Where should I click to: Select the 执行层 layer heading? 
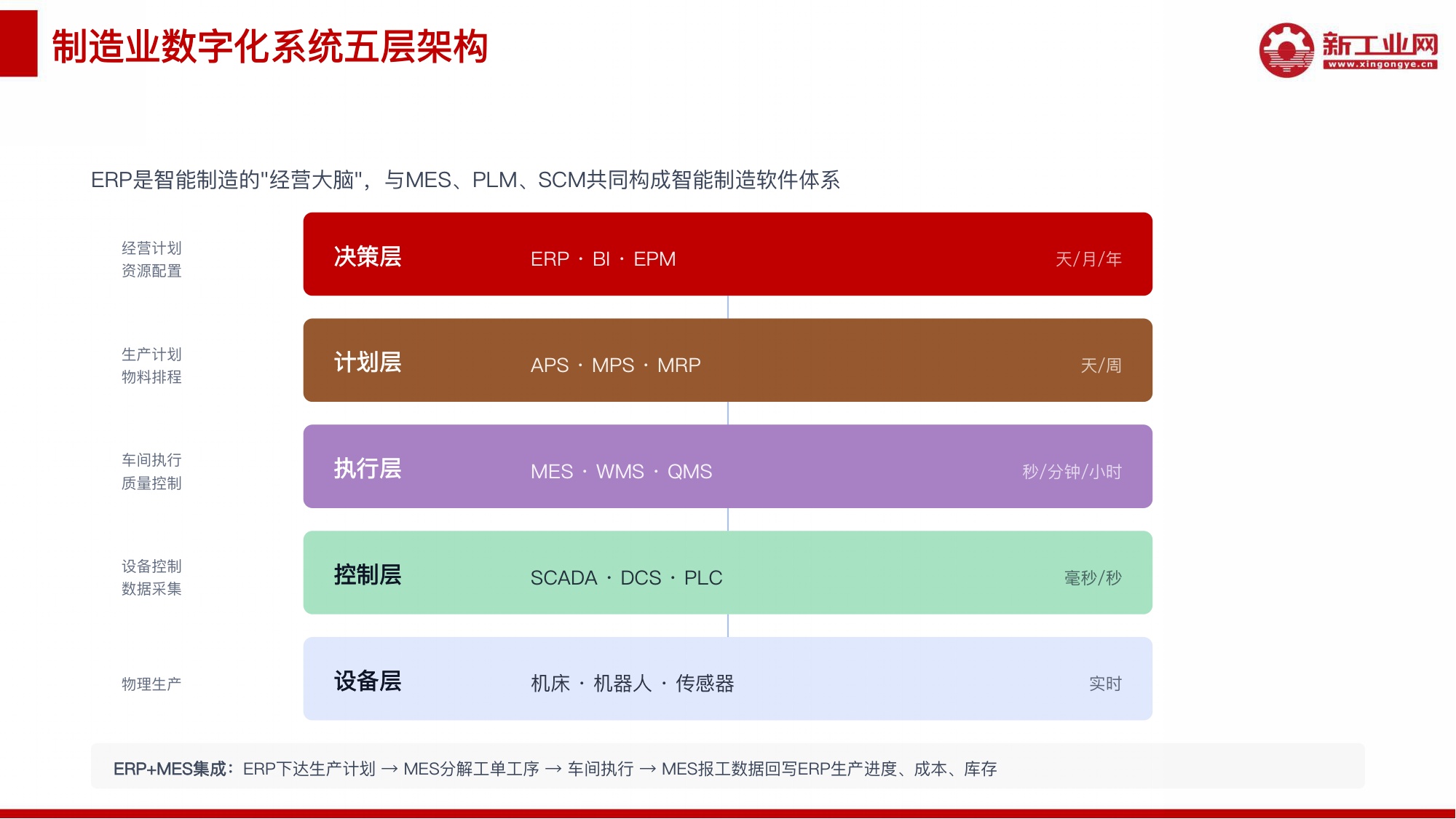click(368, 468)
